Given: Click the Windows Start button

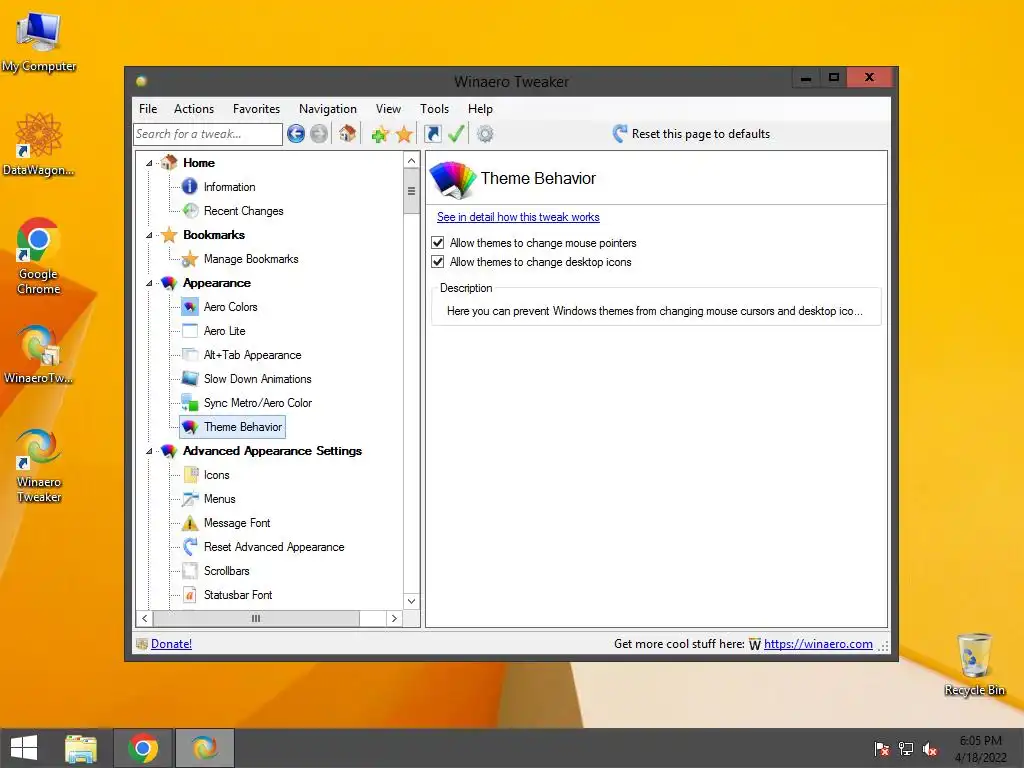Looking at the screenshot, I should pyautogui.click(x=24, y=748).
